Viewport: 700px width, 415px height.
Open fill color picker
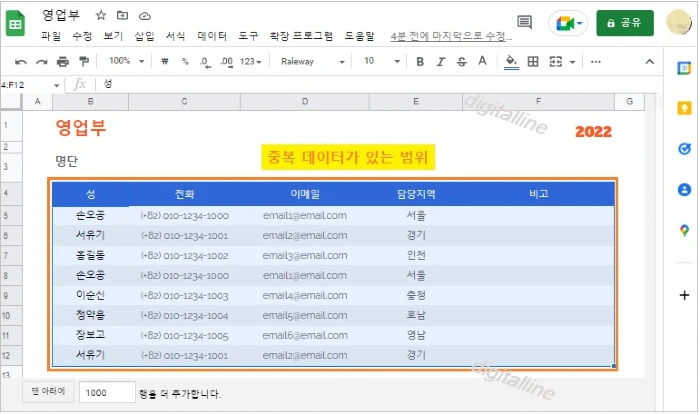tap(511, 62)
